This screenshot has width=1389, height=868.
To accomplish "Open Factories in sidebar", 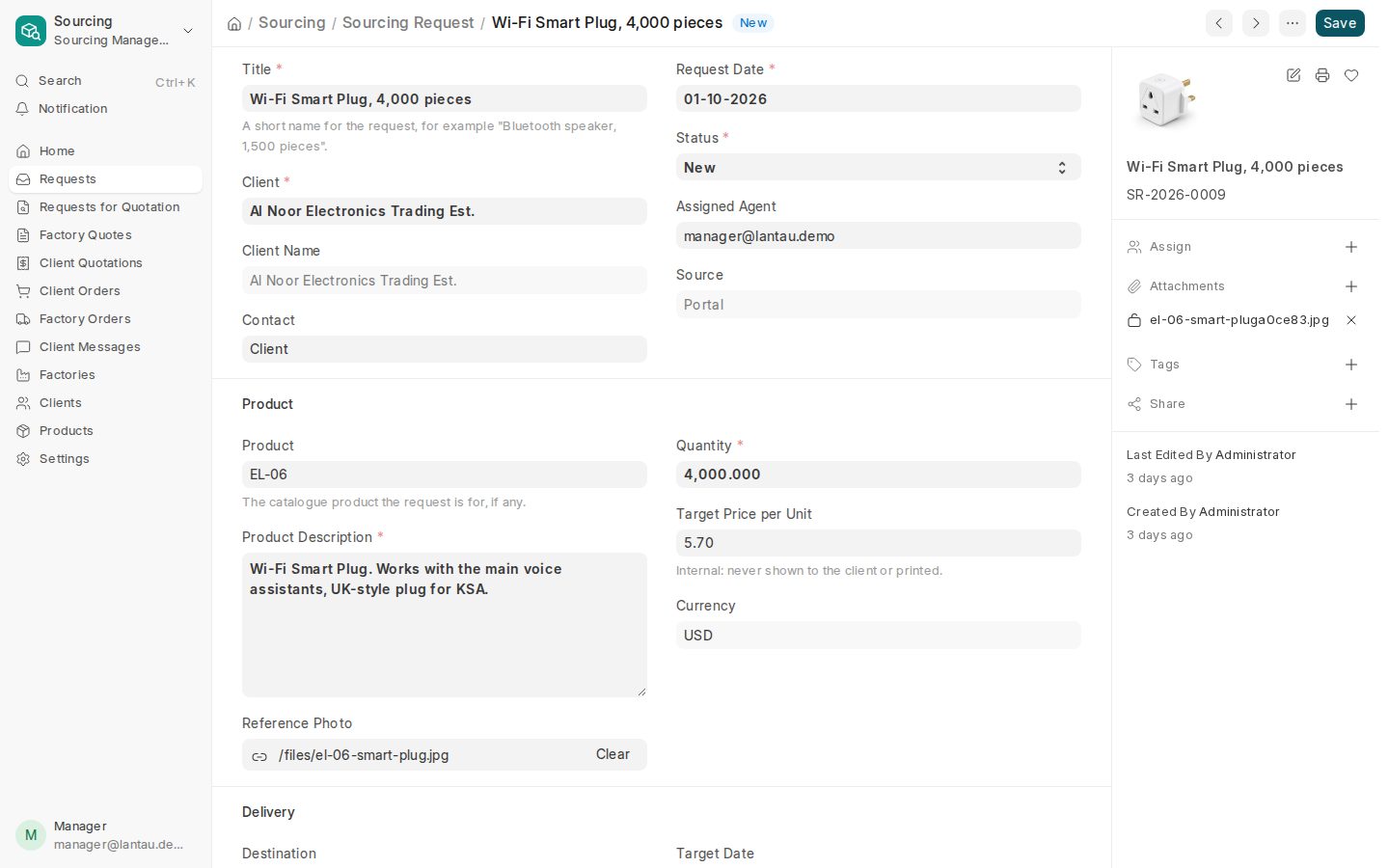I will tap(106, 375).
